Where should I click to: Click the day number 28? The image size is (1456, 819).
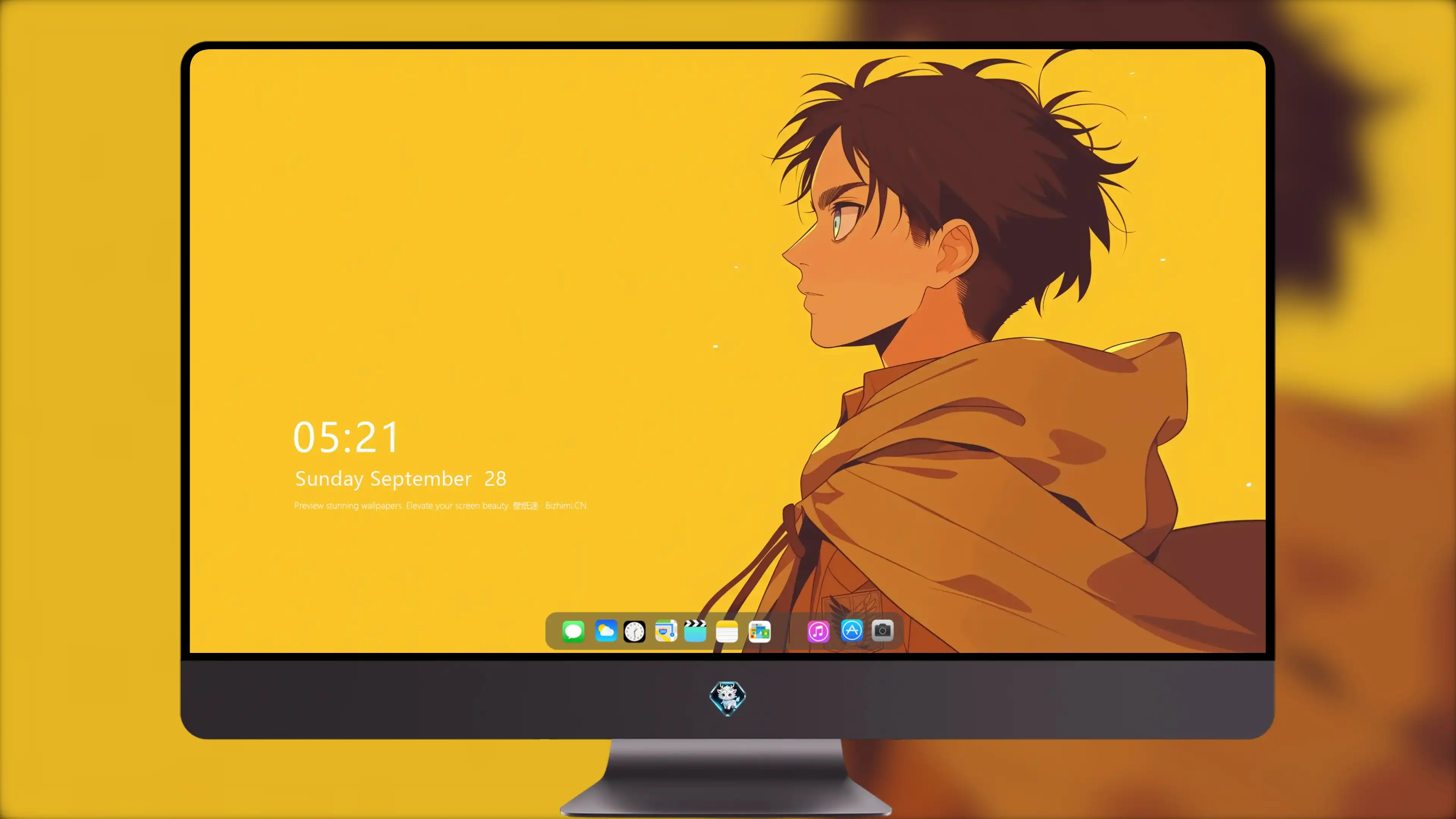tap(495, 479)
